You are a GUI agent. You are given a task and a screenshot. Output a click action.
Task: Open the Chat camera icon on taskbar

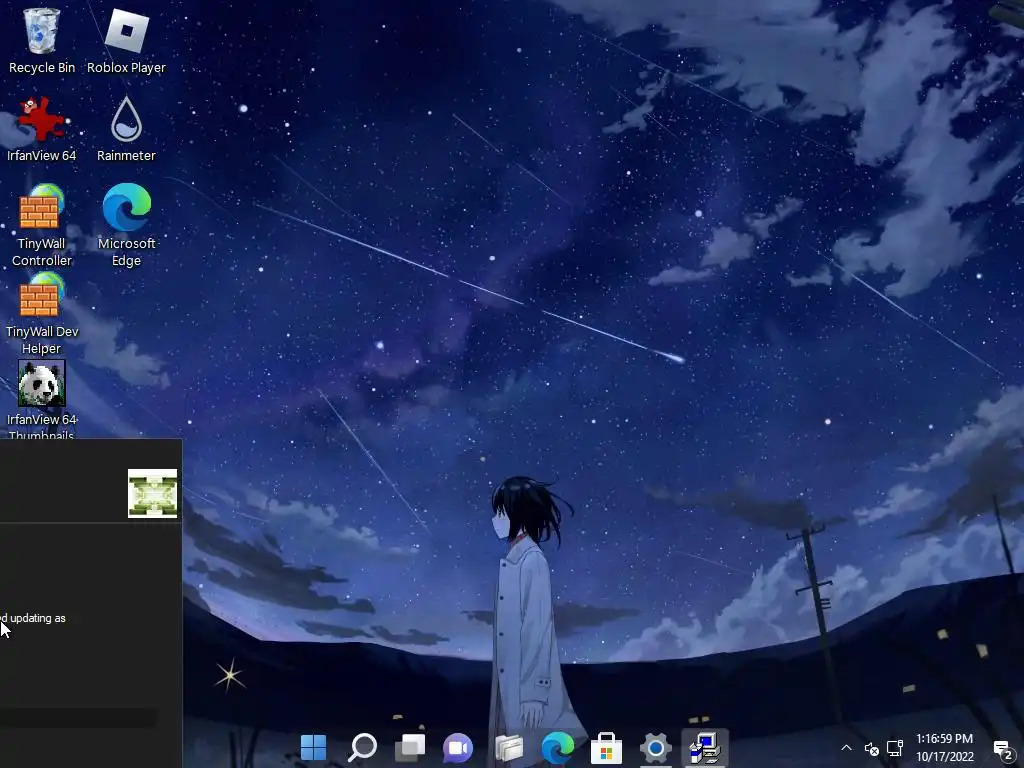458,748
